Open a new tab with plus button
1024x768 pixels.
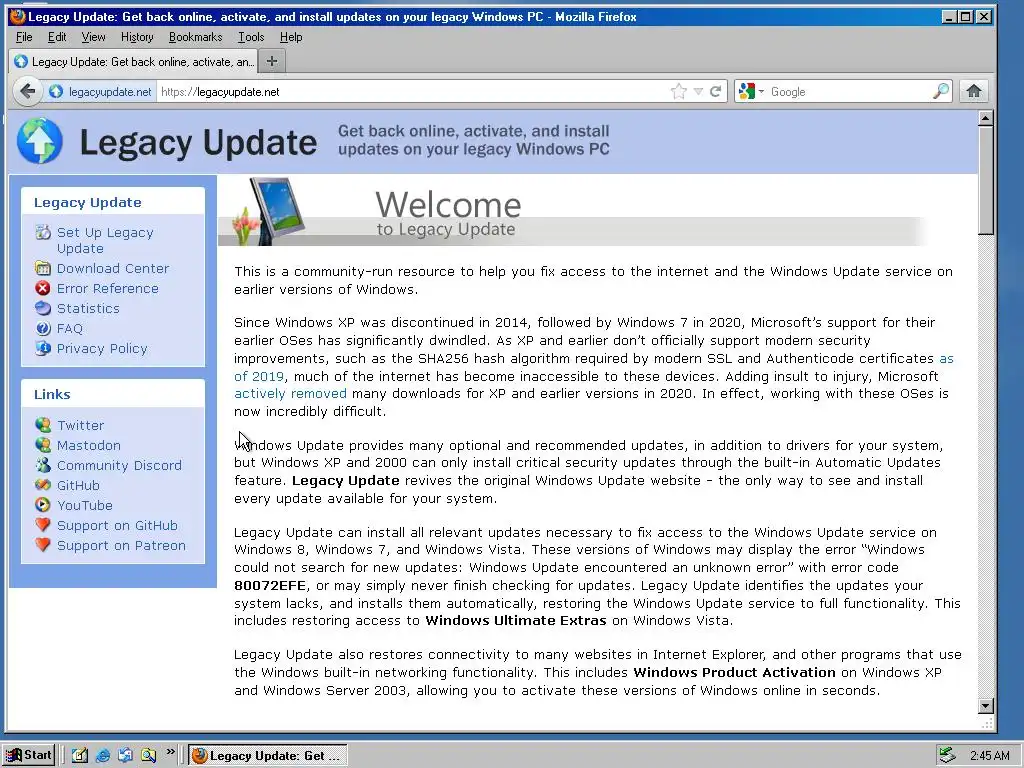(x=272, y=61)
